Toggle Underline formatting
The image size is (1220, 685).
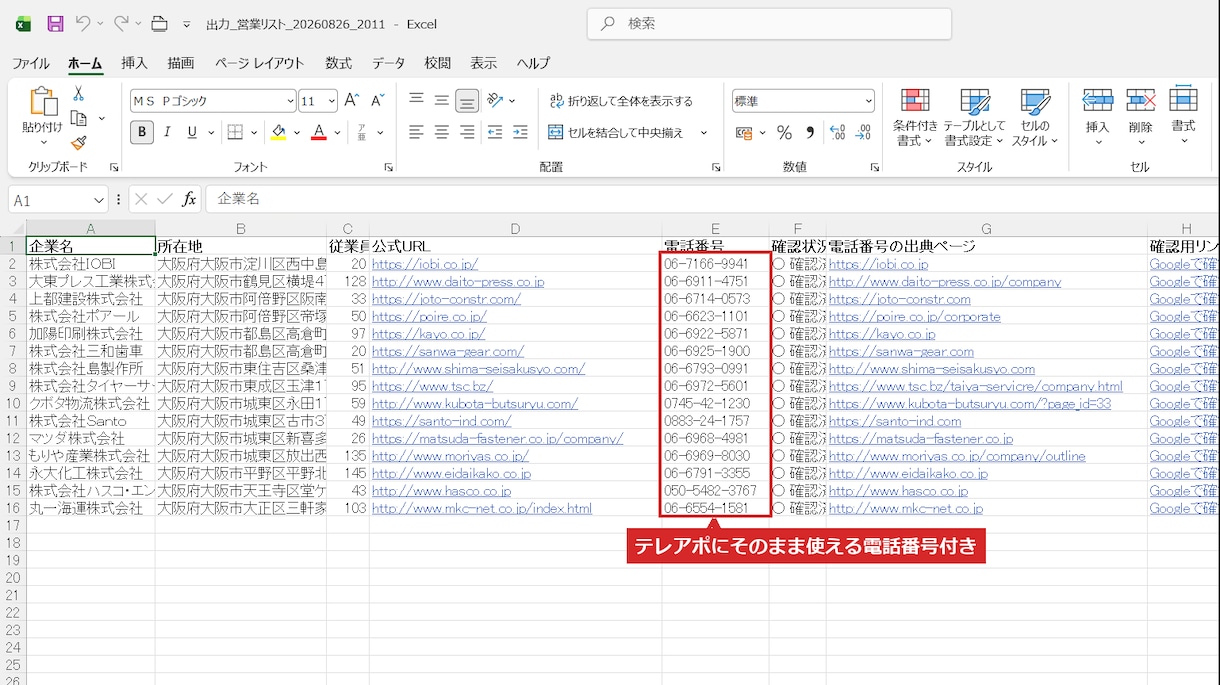point(191,132)
